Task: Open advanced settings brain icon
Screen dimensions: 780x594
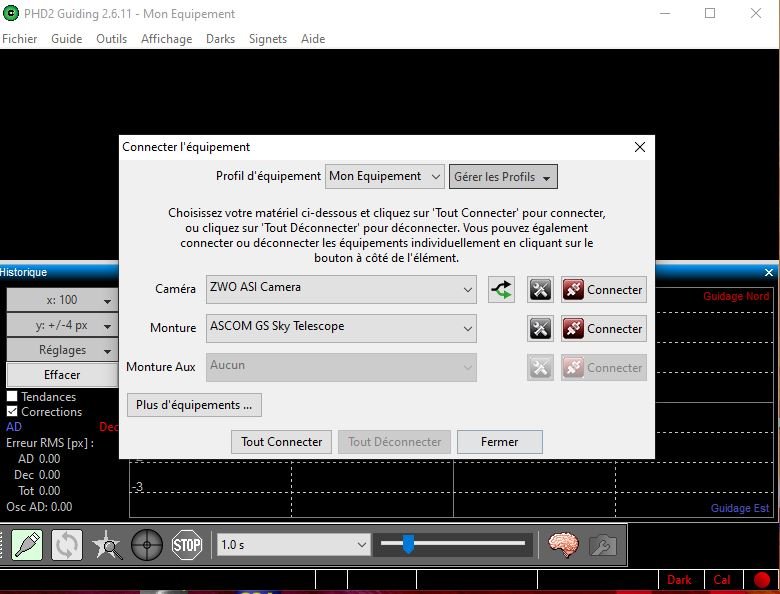Action: coord(563,545)
